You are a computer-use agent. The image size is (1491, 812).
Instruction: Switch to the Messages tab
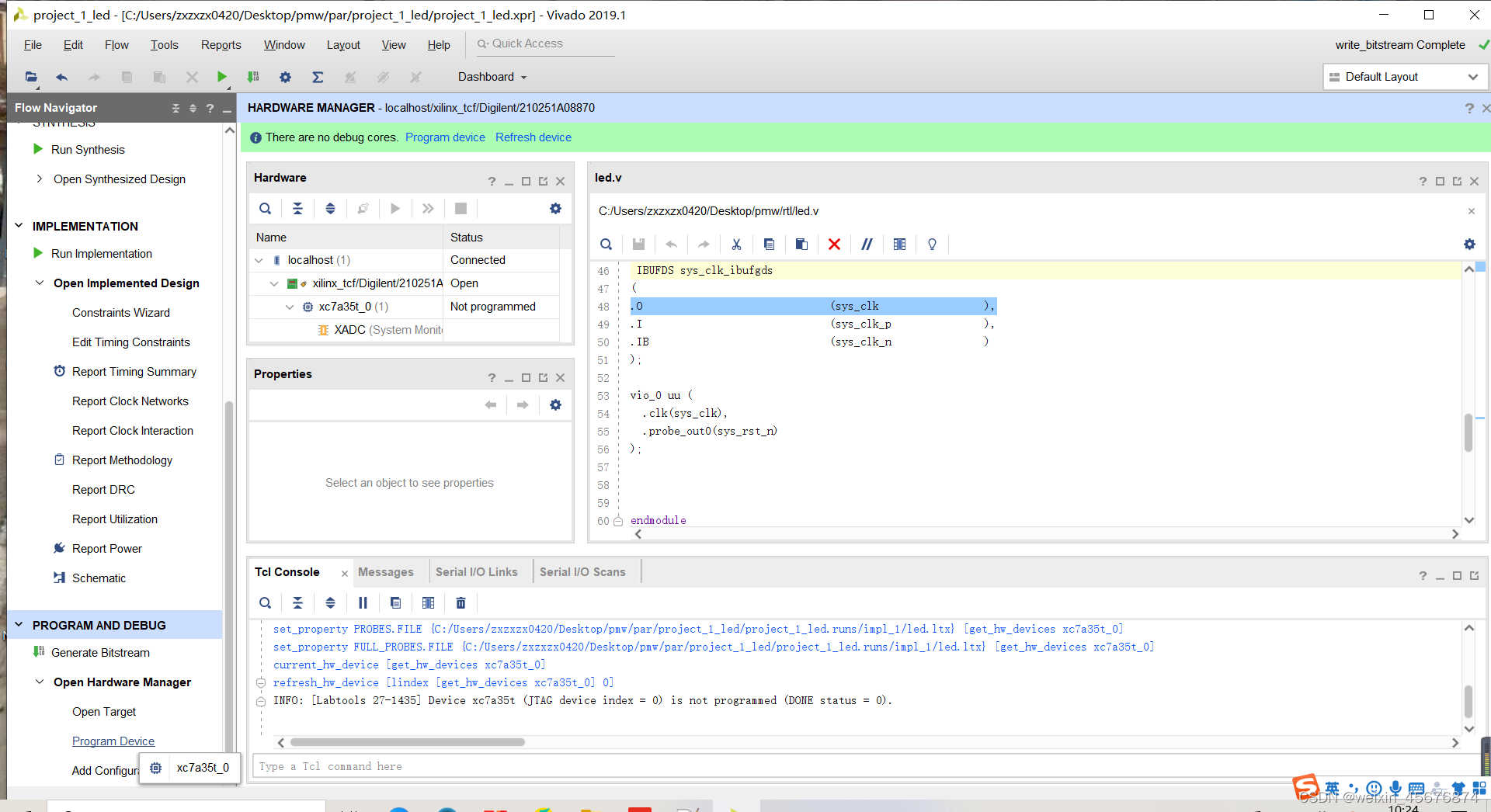click(x=386, y=572)
